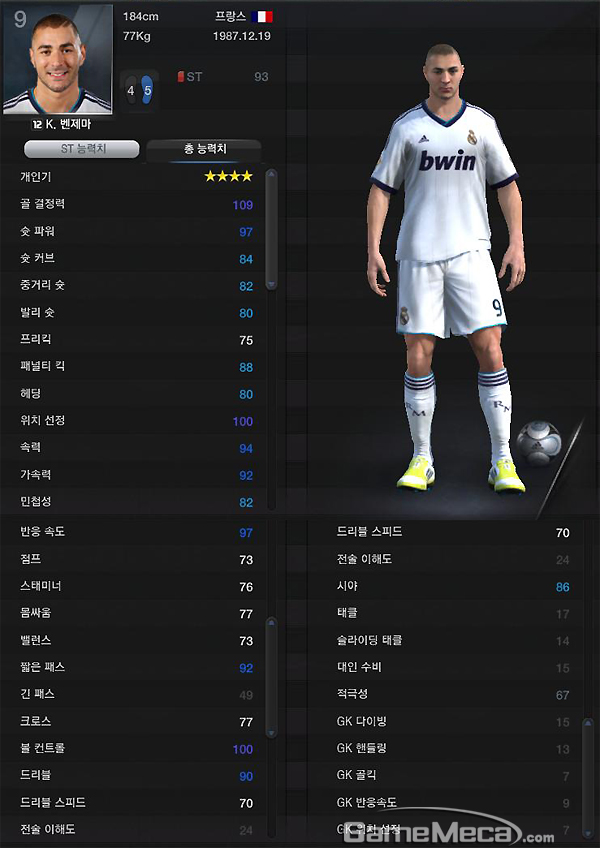Click the Real Madrid crest on the jersey

pos(472,137)
